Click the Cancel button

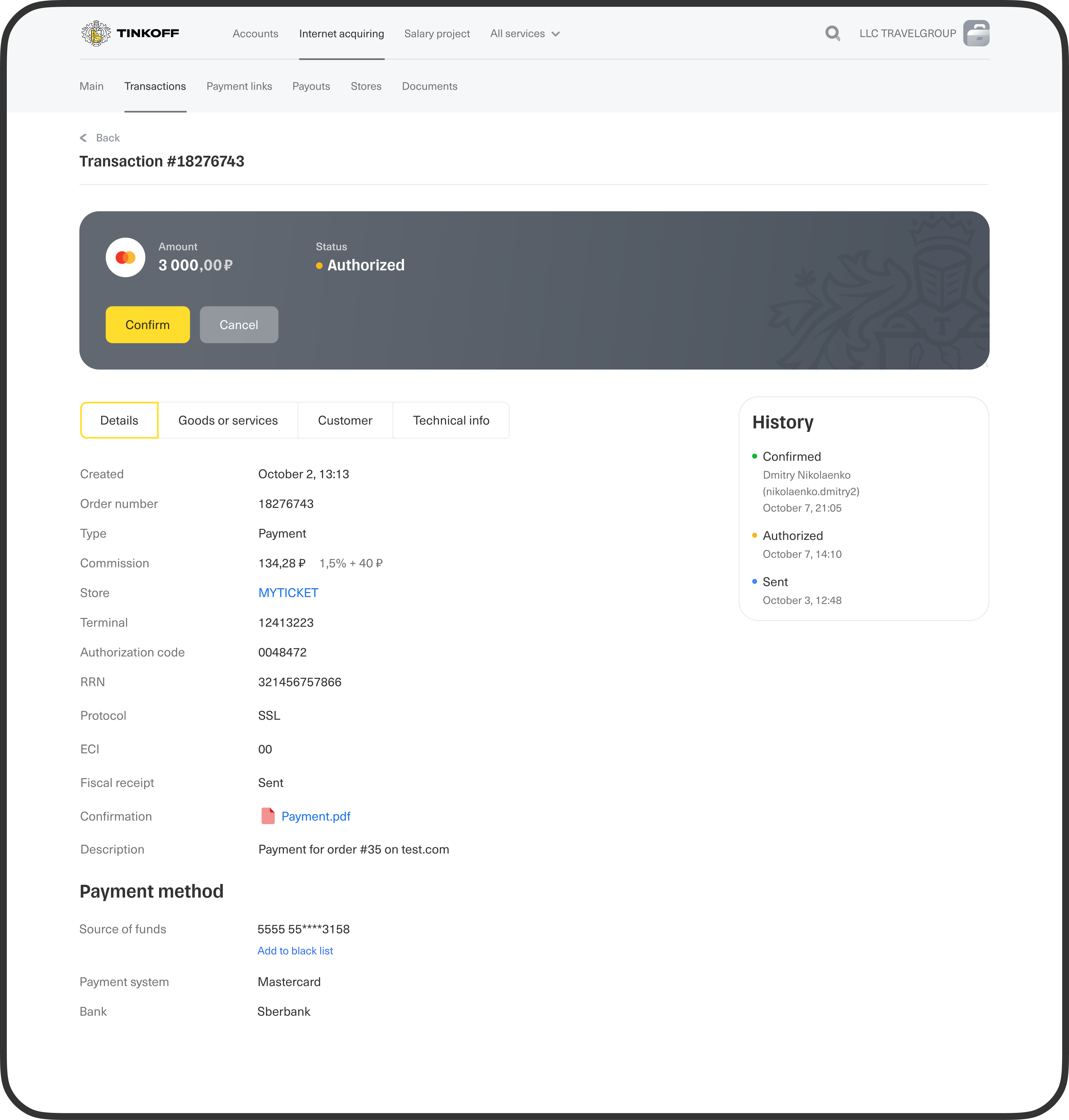point(239,325)
